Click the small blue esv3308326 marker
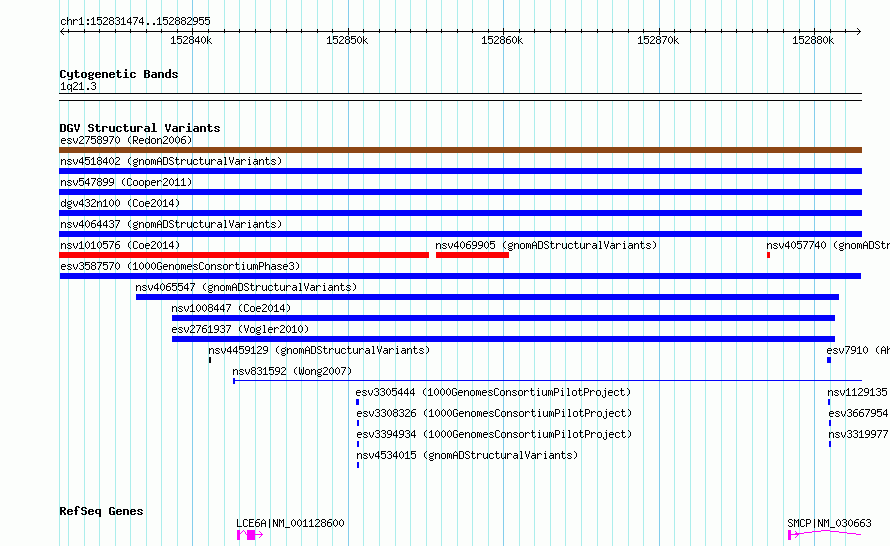 point(358,423)
